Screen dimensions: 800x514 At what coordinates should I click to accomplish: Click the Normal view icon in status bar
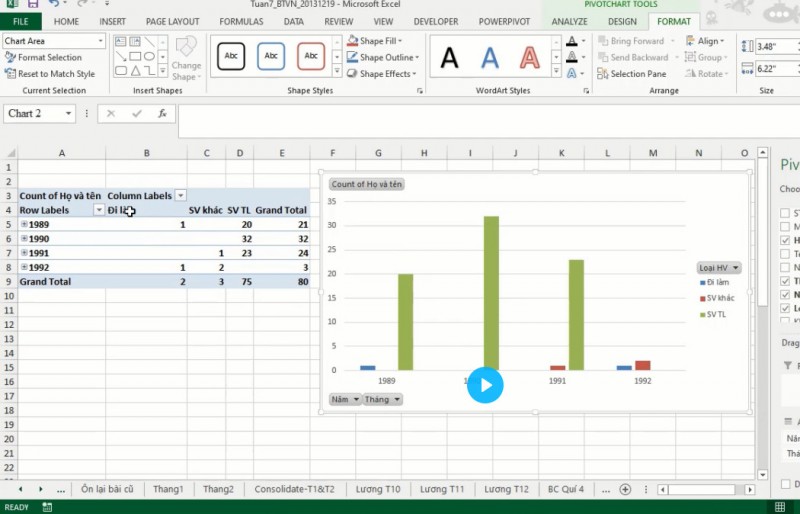780,507
